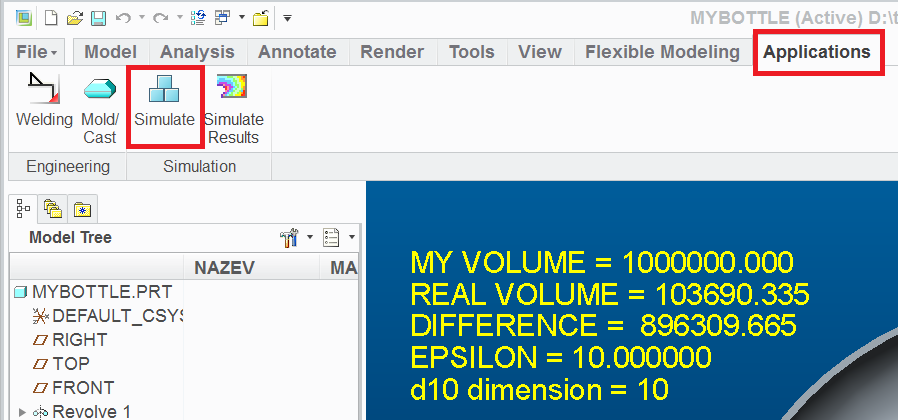Switch to the Render tab

[392, 52]
